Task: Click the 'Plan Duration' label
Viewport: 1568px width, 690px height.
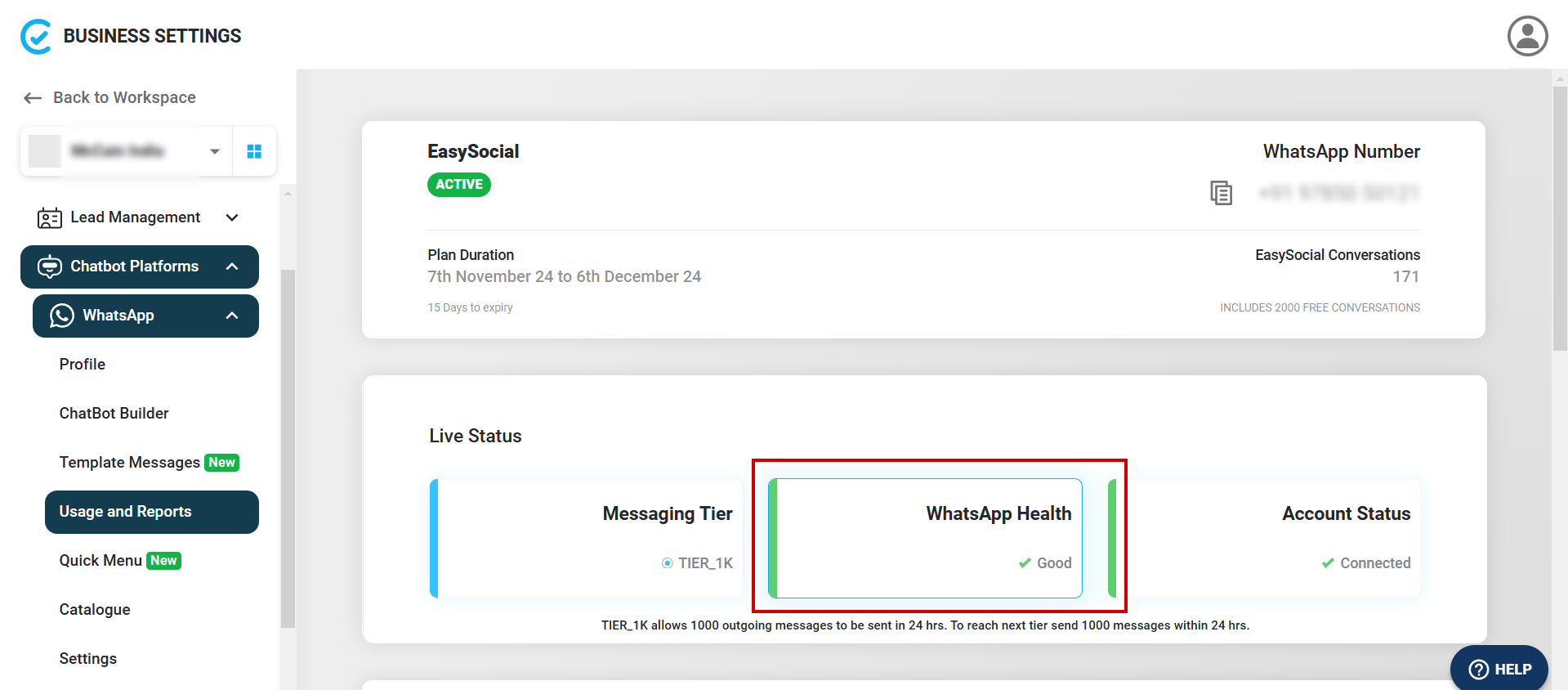Action: [x=471, y=255]
